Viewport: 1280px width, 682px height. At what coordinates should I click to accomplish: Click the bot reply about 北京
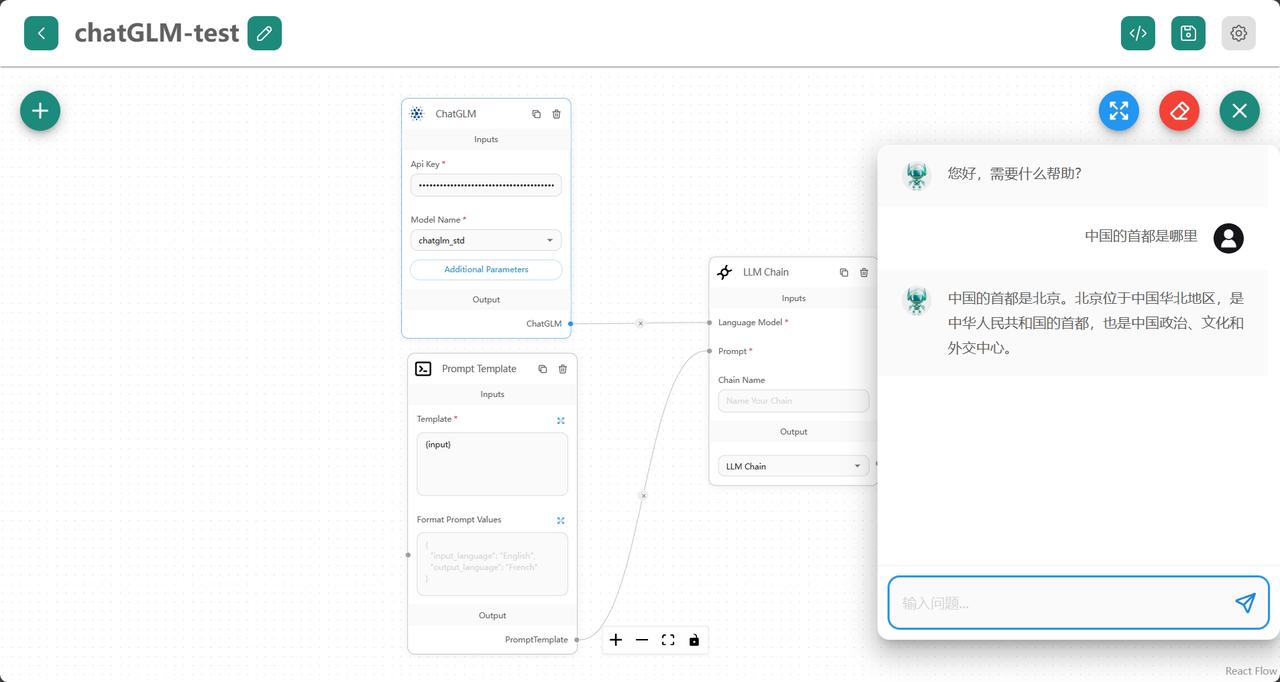pos(1096,323)
